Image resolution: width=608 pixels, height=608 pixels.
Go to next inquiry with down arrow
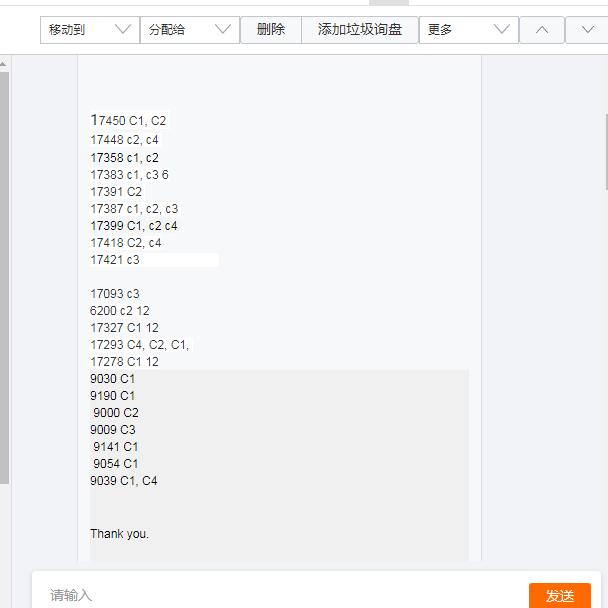(x=587, y=30)
